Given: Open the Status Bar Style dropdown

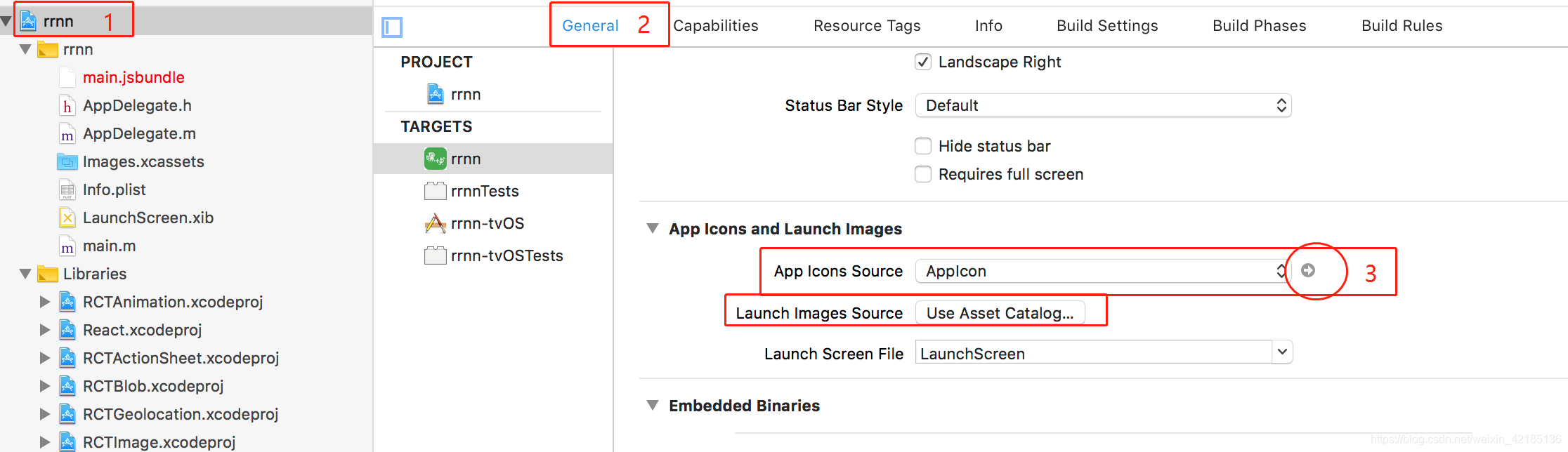Looking at the screenshot, I should click(x=1103, y=105).
